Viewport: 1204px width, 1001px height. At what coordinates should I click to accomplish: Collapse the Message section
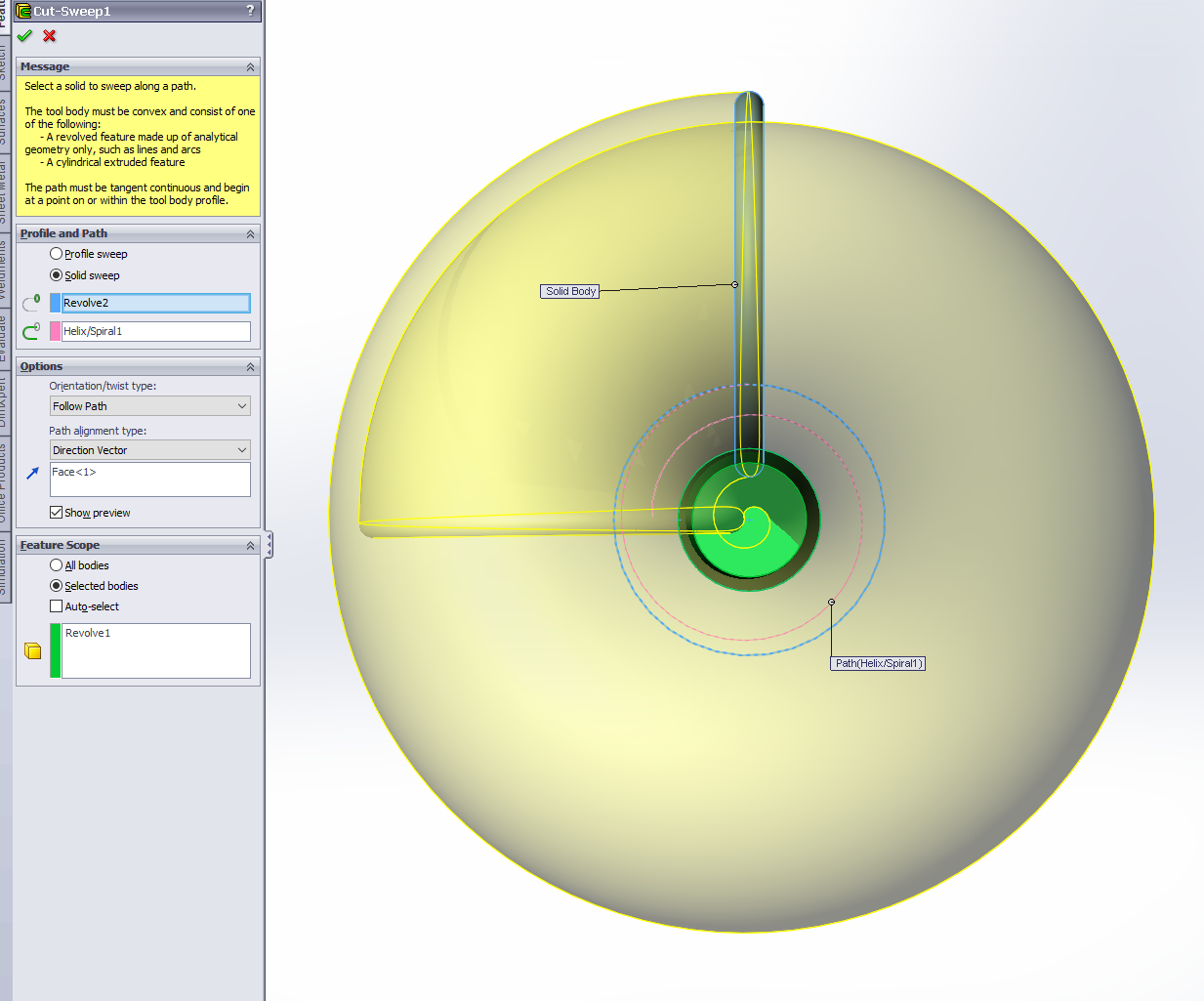click(250, 67)
